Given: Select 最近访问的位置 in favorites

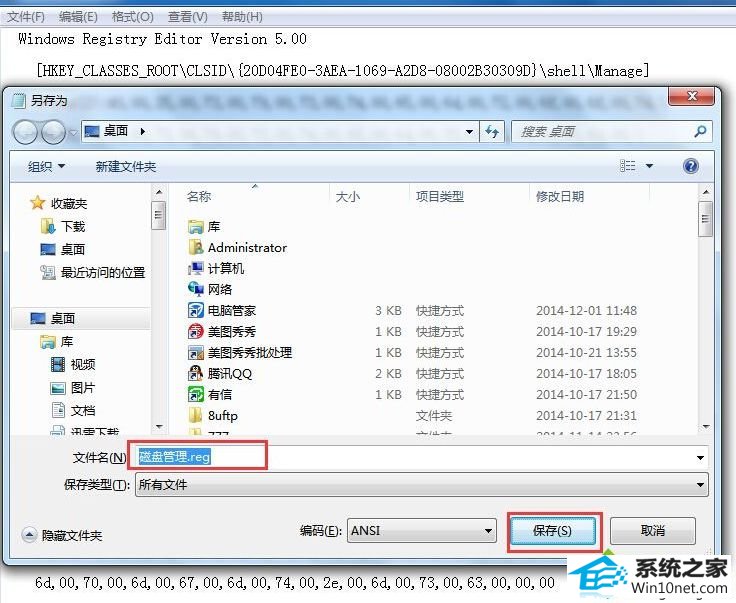Looking at the screenshot, I should [92, 272].
